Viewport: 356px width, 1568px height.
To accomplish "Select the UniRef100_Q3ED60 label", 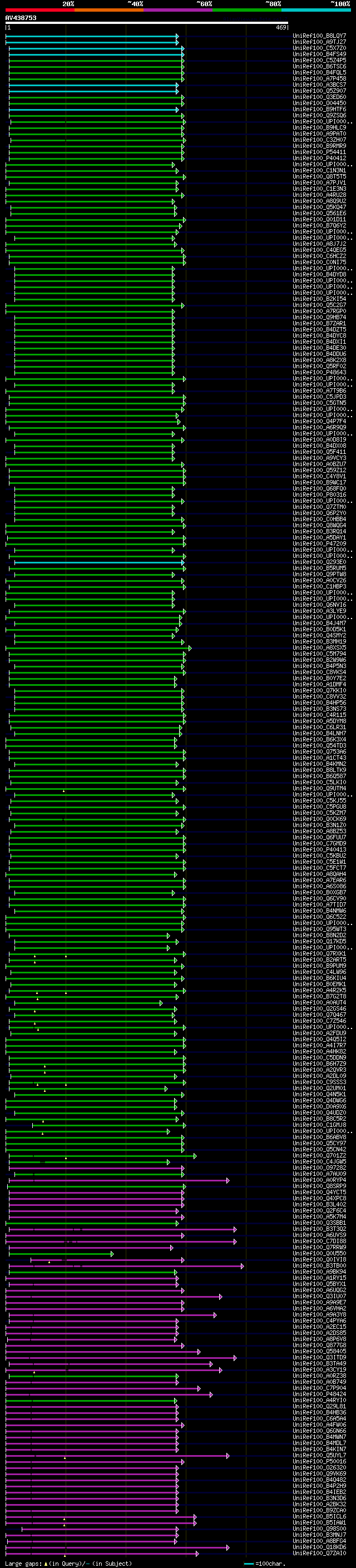I will [319, 97].
